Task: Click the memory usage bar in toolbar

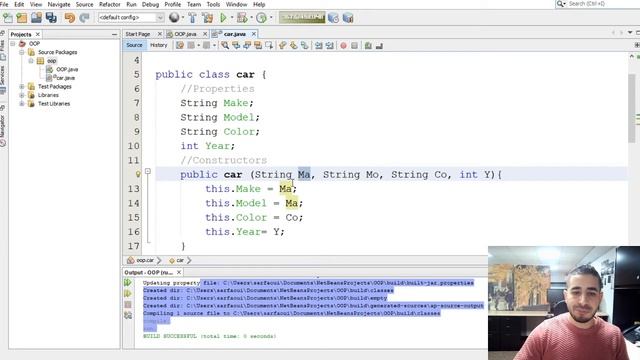Action: click(302, 18)
